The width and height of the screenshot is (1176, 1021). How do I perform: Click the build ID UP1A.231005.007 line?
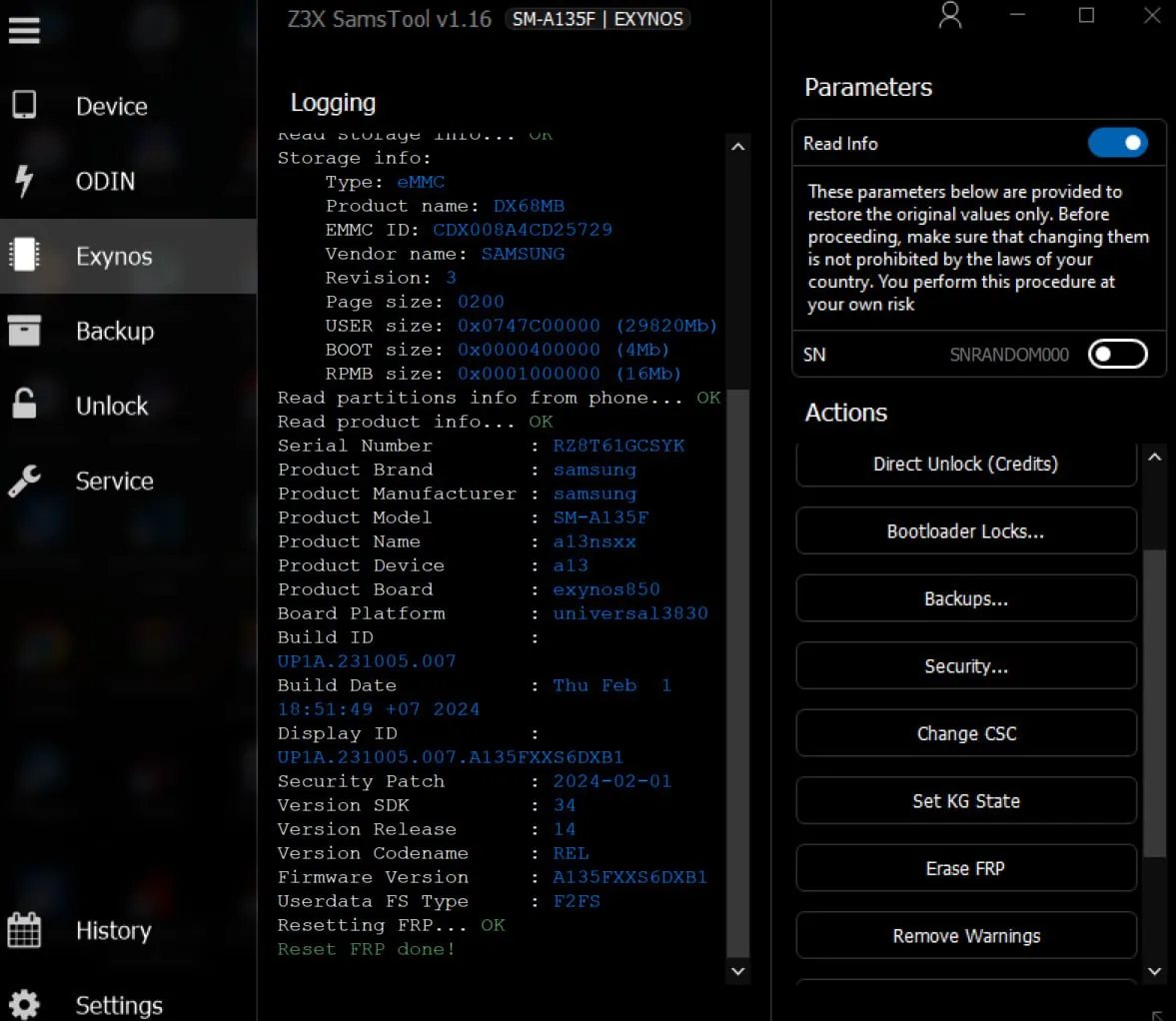[367, 661]
